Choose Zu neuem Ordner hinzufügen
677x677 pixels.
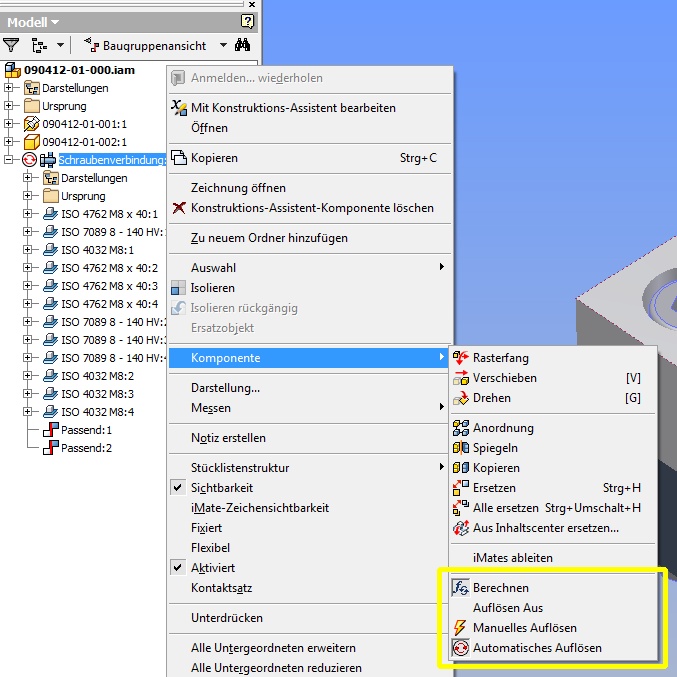click(x=269, y=238)
